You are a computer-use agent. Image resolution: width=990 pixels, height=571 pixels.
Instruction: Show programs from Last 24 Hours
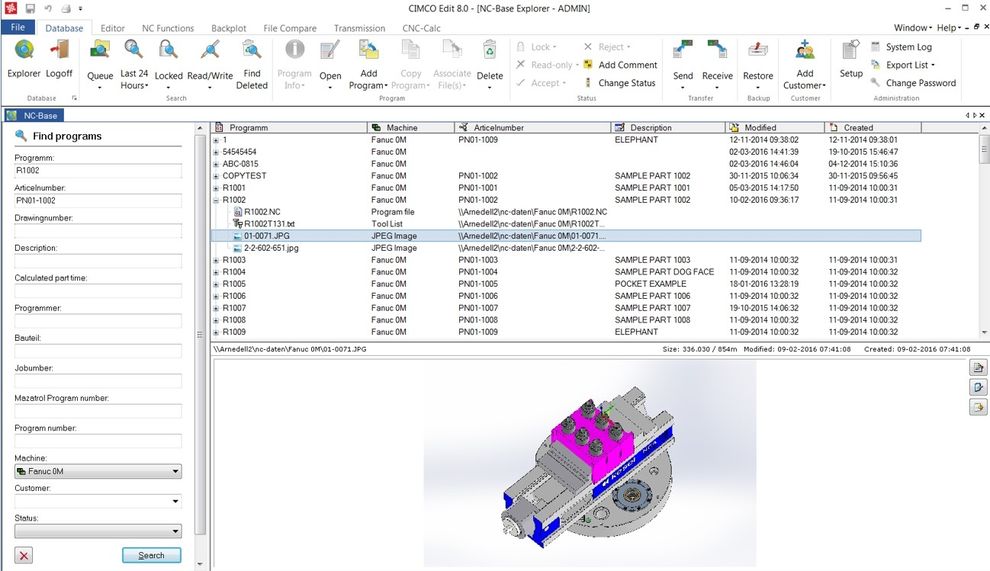tap(134, 63)
